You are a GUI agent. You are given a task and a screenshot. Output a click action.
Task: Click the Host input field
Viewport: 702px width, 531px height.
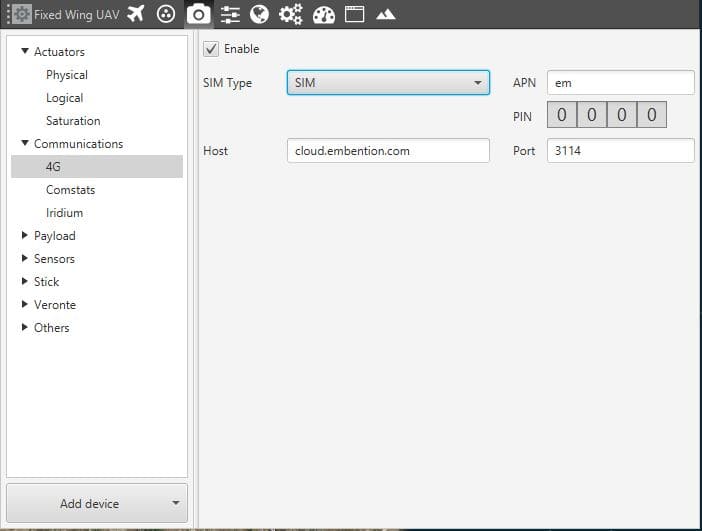point(388,150)
